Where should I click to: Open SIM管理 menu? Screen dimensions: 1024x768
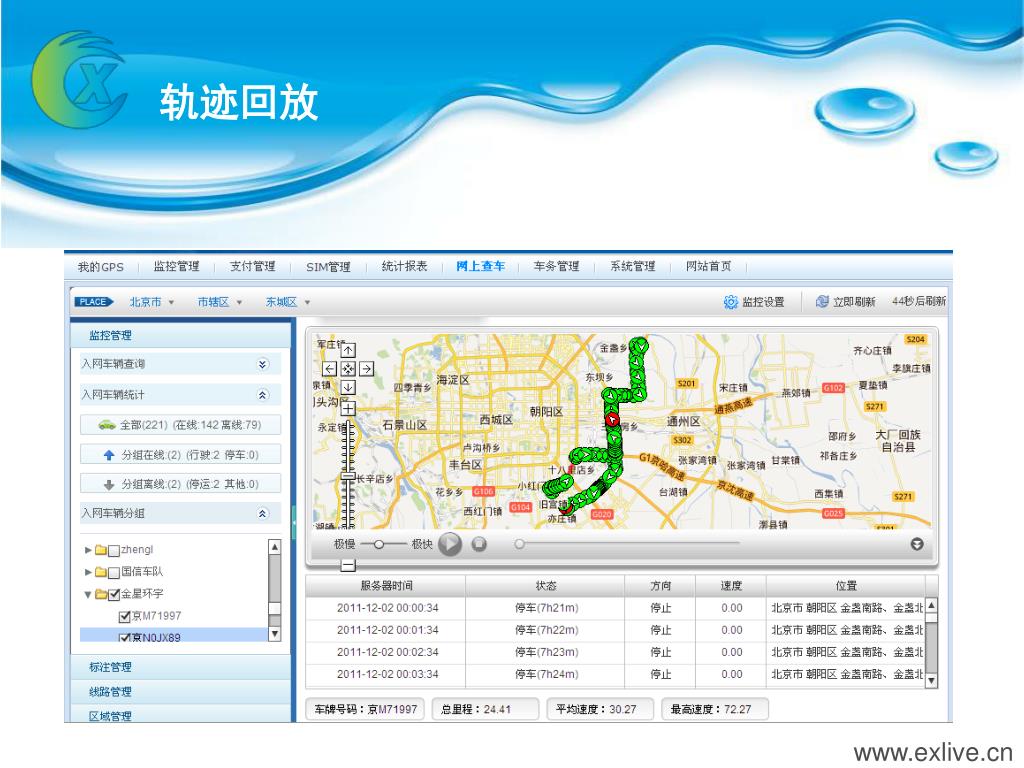tap(328, 266)
